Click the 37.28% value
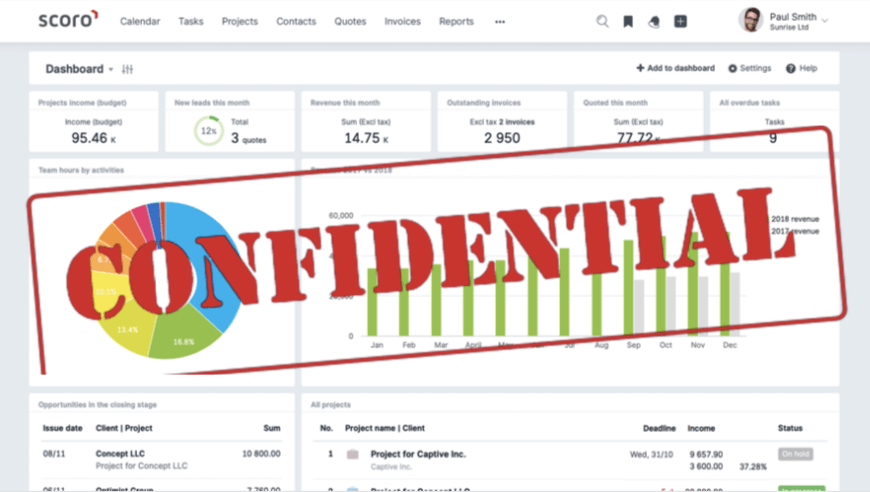The image size is (870, 492). [753, 467]
